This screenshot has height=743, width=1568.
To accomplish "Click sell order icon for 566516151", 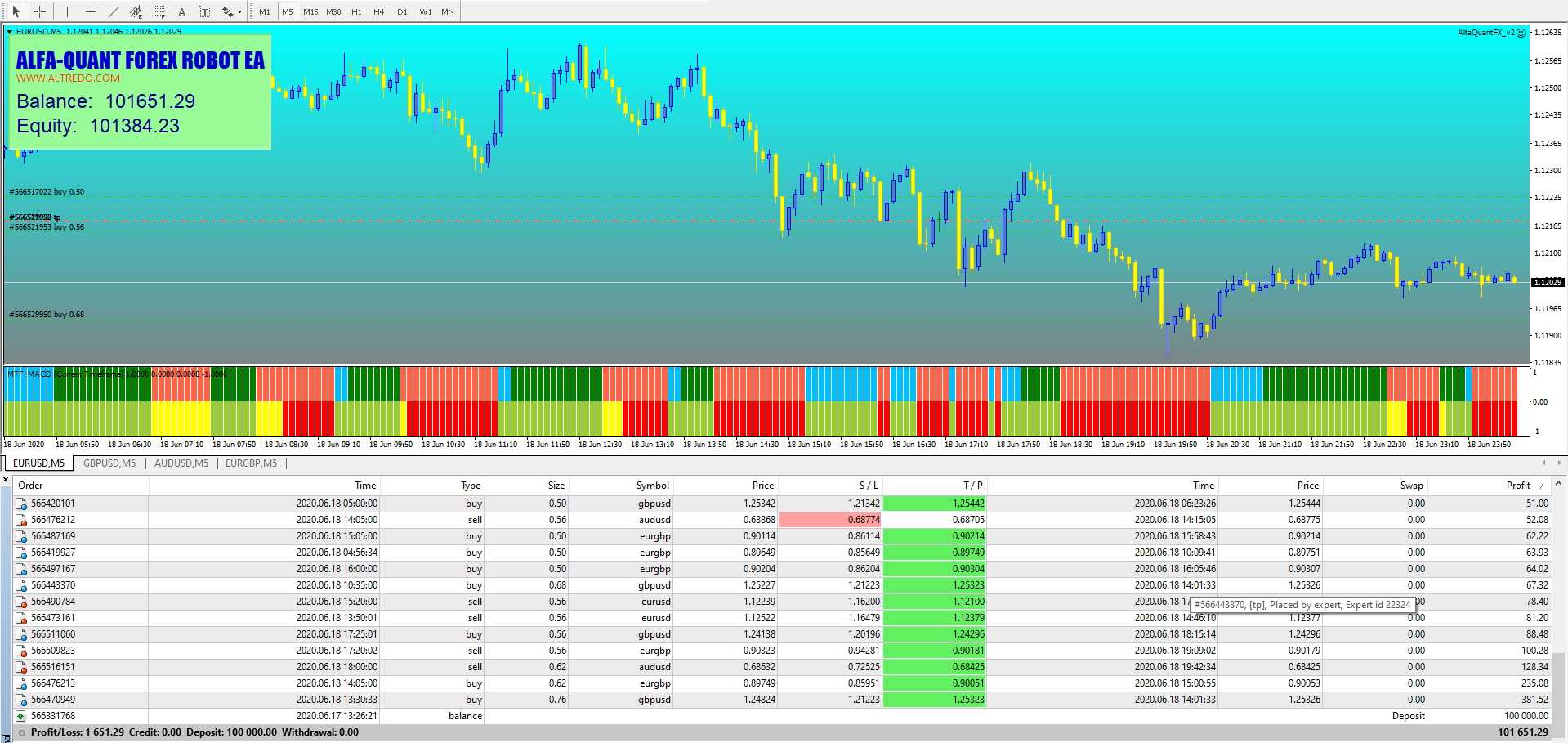I will (21, 667).
